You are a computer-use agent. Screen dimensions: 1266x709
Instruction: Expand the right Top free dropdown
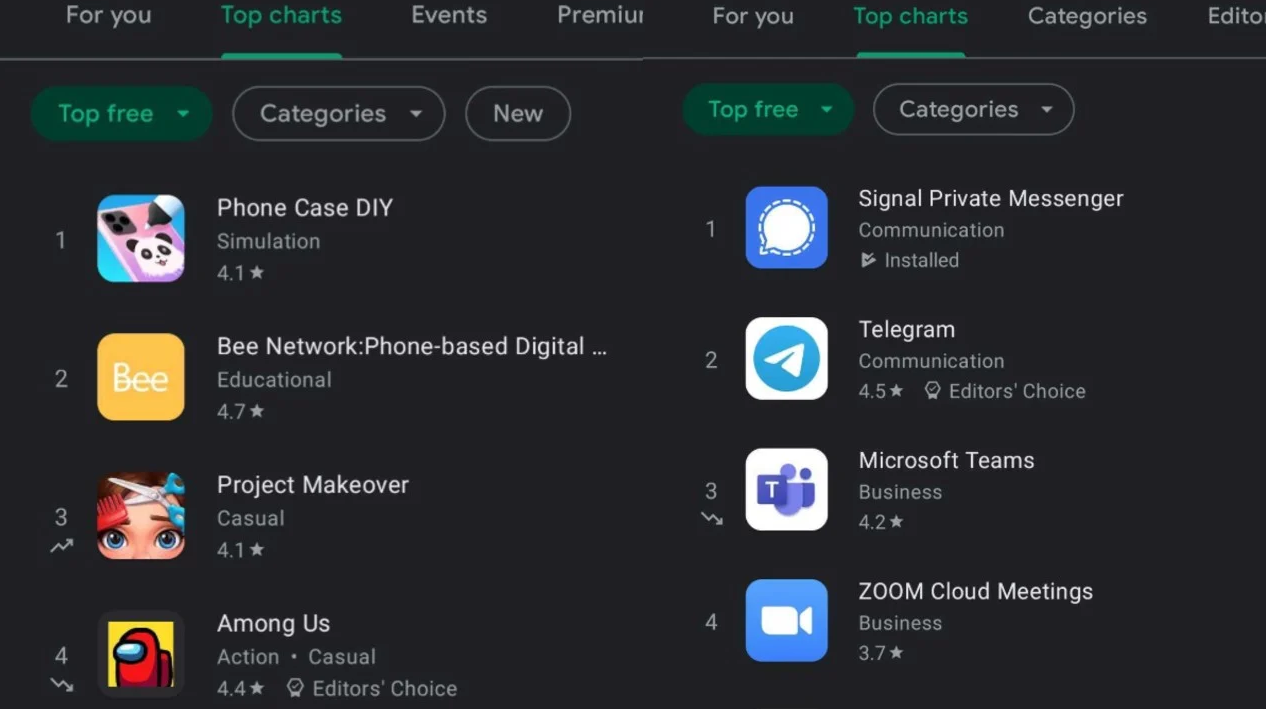pyautogui.click(x=768, y=110)
